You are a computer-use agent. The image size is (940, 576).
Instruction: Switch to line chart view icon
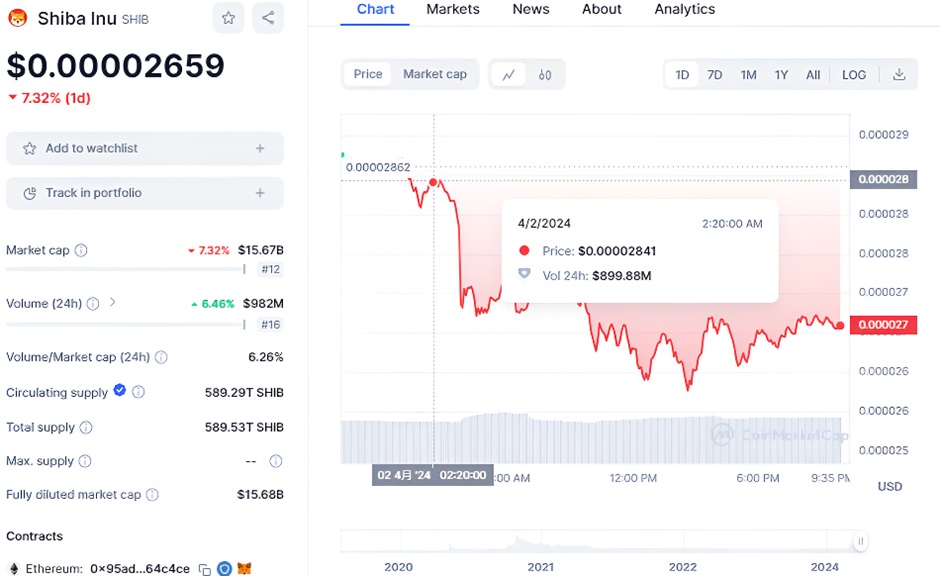[509, 74]
